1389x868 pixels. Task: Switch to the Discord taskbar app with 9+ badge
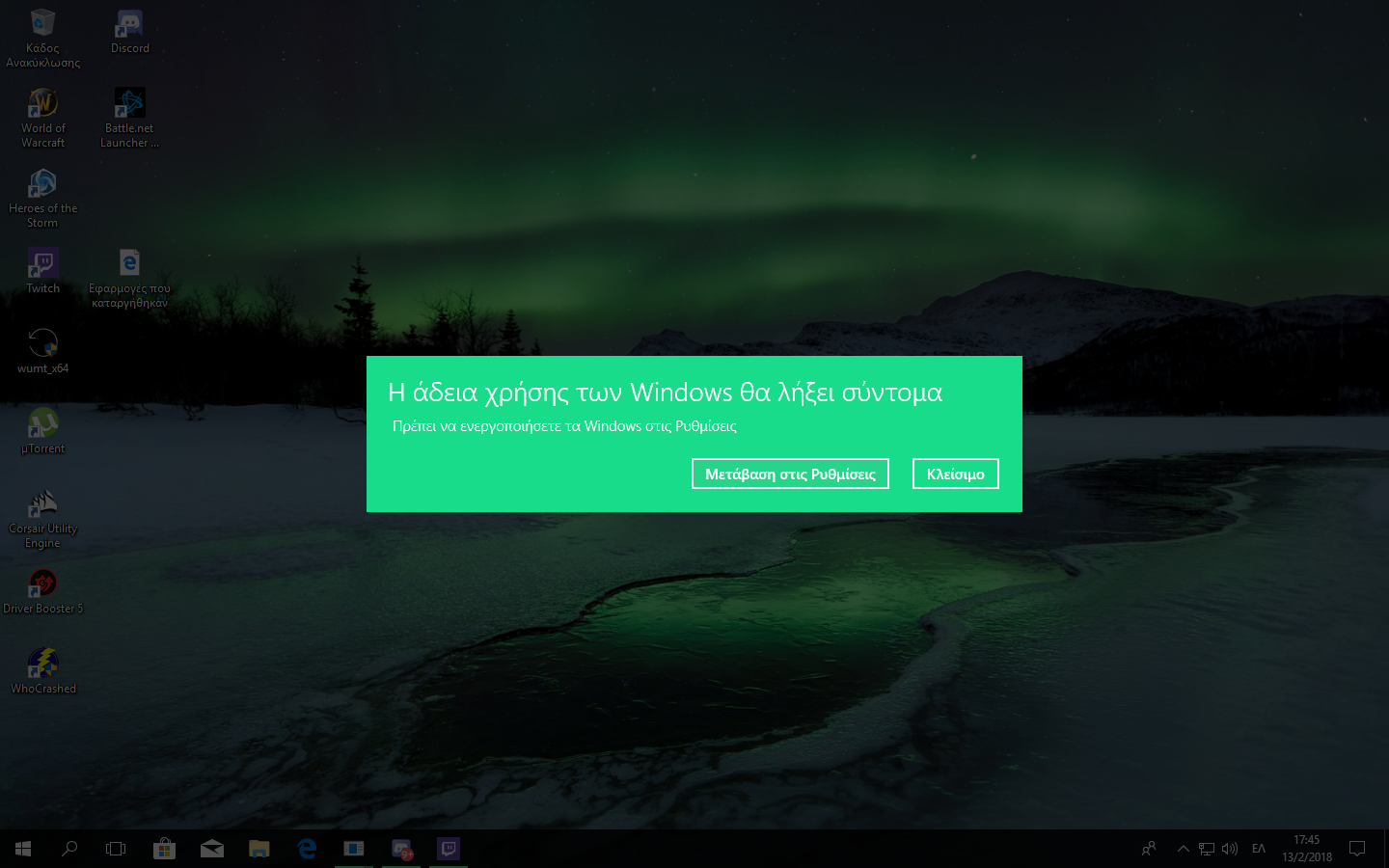pos(401,849)
